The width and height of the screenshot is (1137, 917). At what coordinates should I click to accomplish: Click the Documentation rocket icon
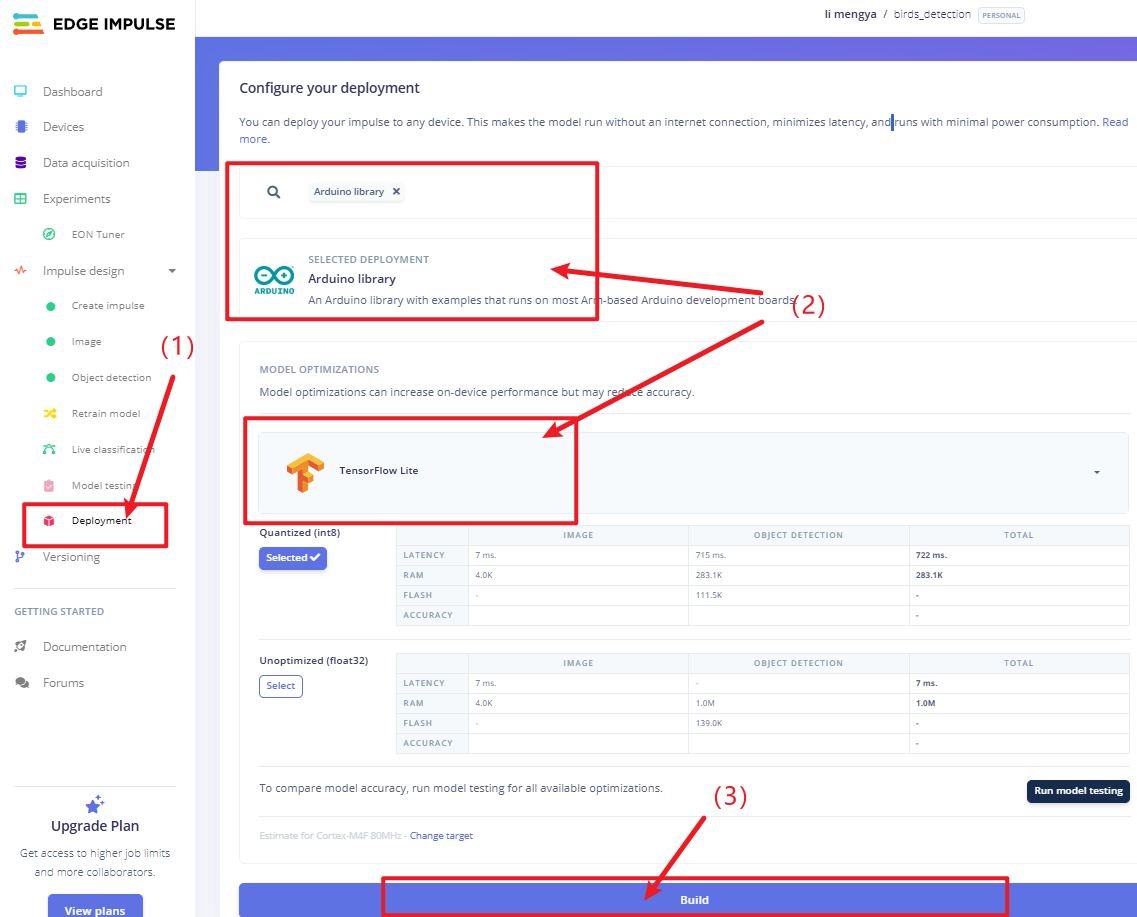point(21,647)
